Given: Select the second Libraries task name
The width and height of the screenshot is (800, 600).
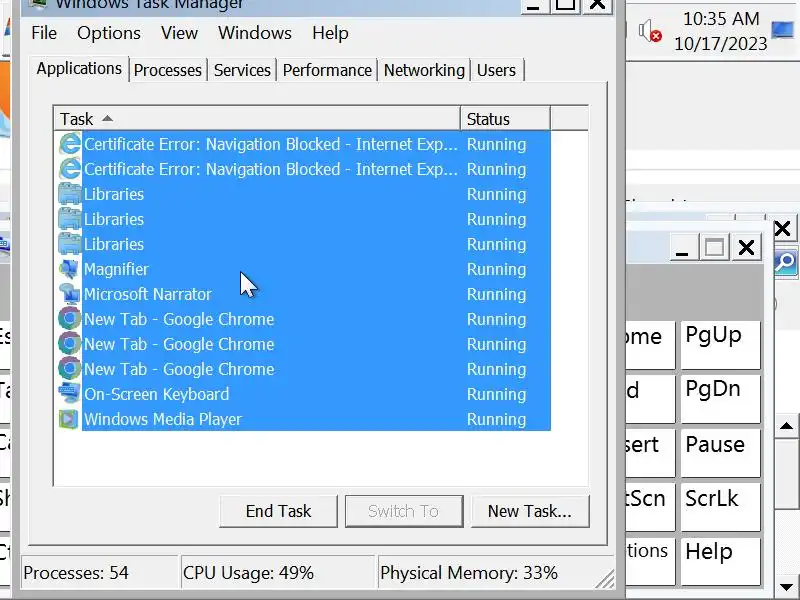Looking at the screenshot, I should [114, 219].
